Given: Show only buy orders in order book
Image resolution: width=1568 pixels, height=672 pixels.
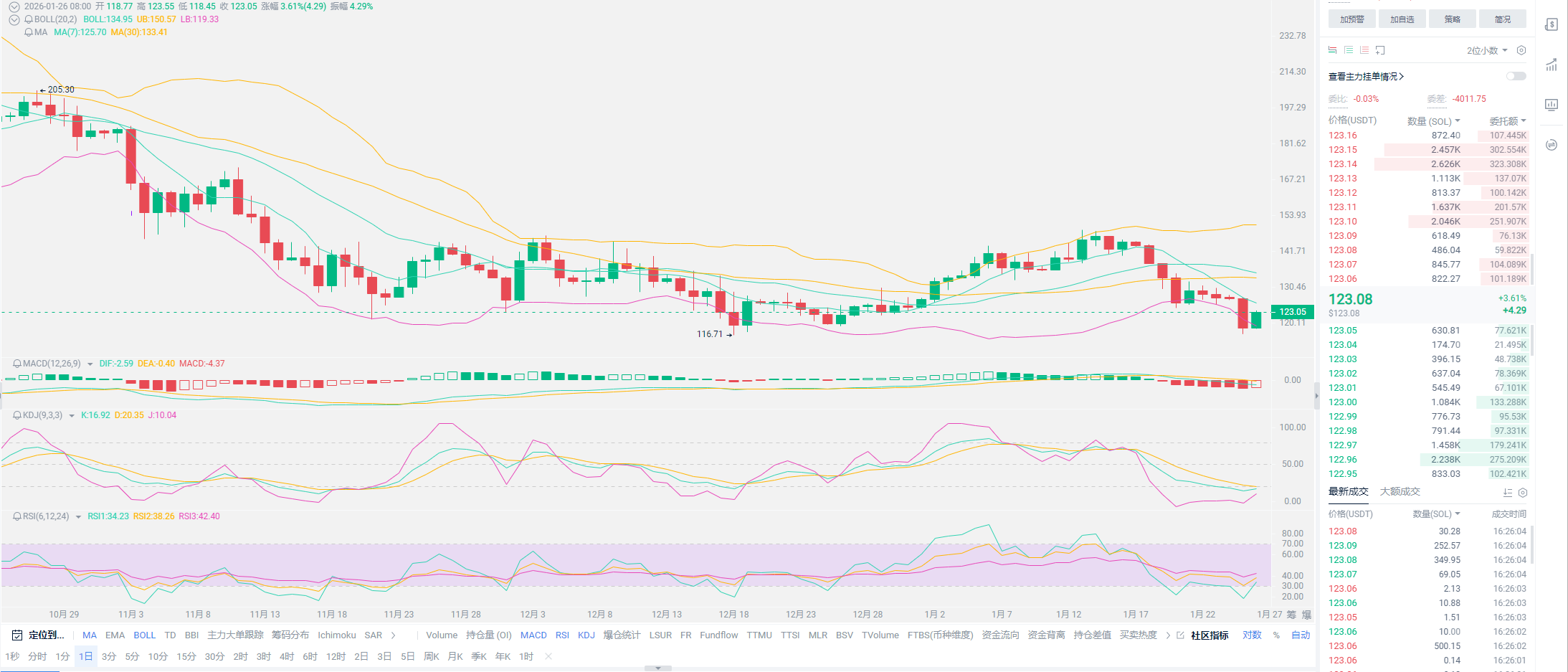Looking at the screenshot, I should [x=1349, y=50].
